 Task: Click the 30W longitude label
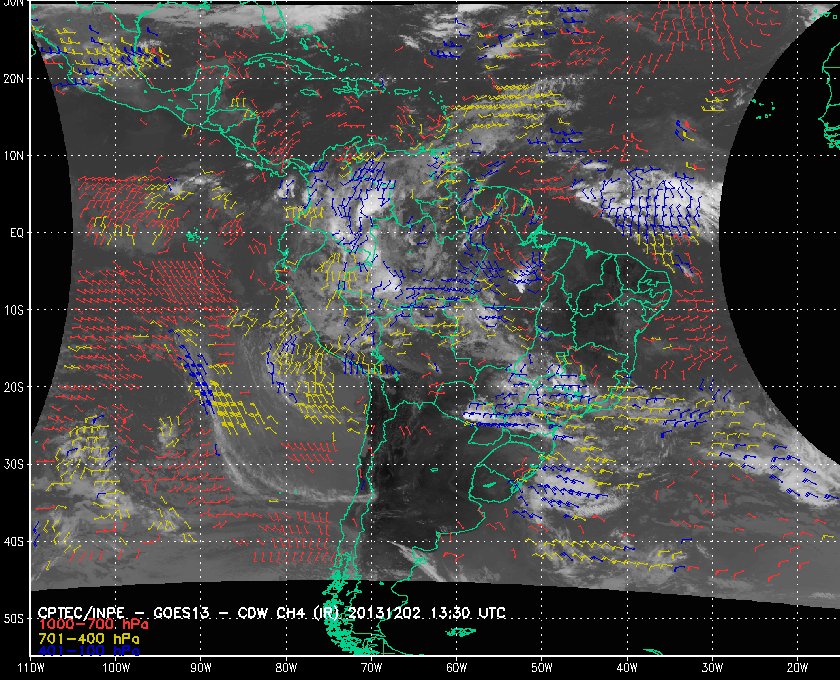[x=712, y=668]
